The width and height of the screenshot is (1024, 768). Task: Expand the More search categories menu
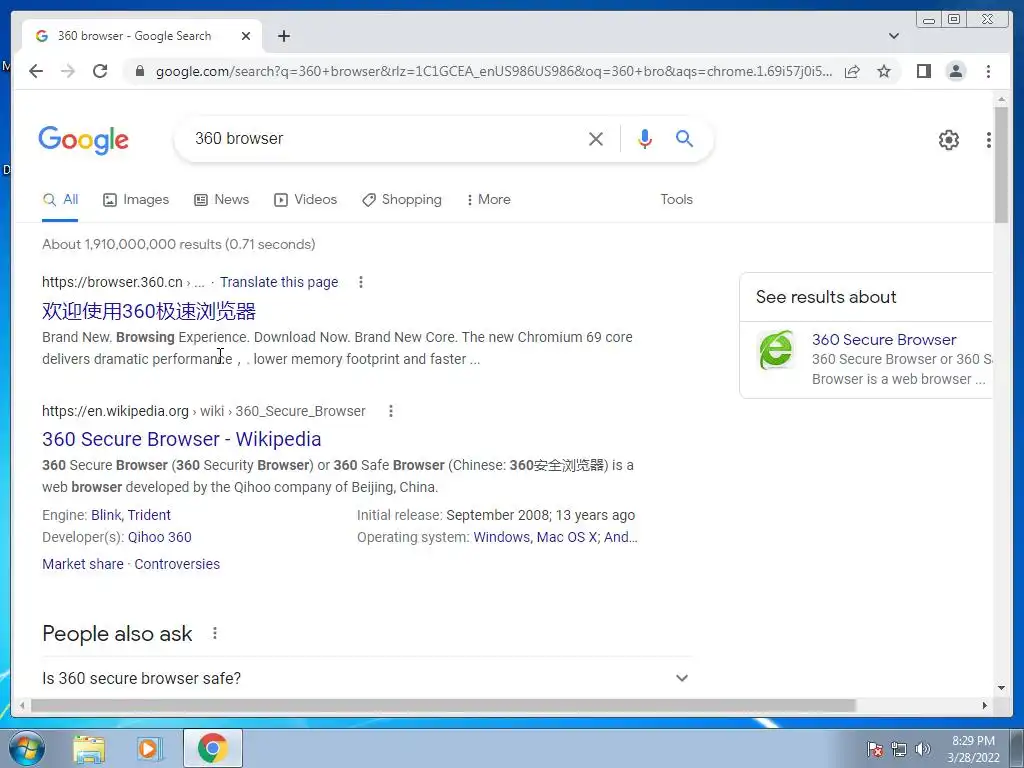(x=488, y=199)
